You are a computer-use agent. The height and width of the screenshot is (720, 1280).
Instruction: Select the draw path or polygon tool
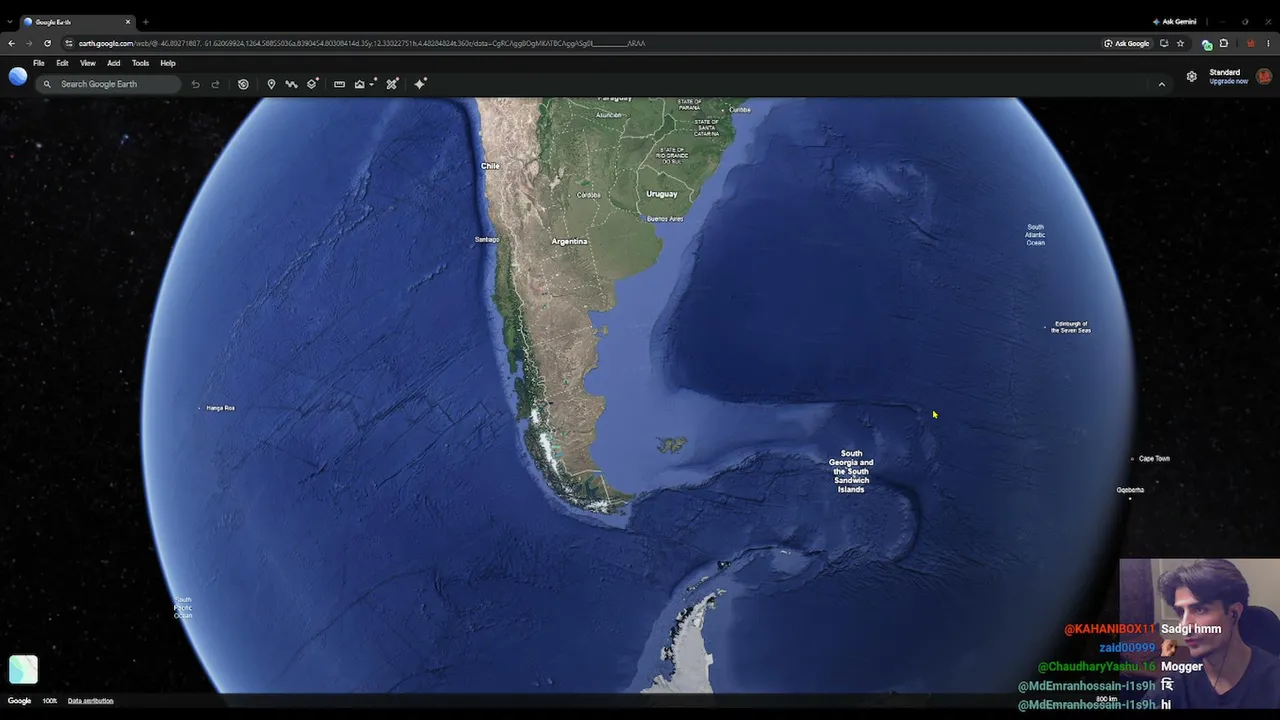click(291, 84)
